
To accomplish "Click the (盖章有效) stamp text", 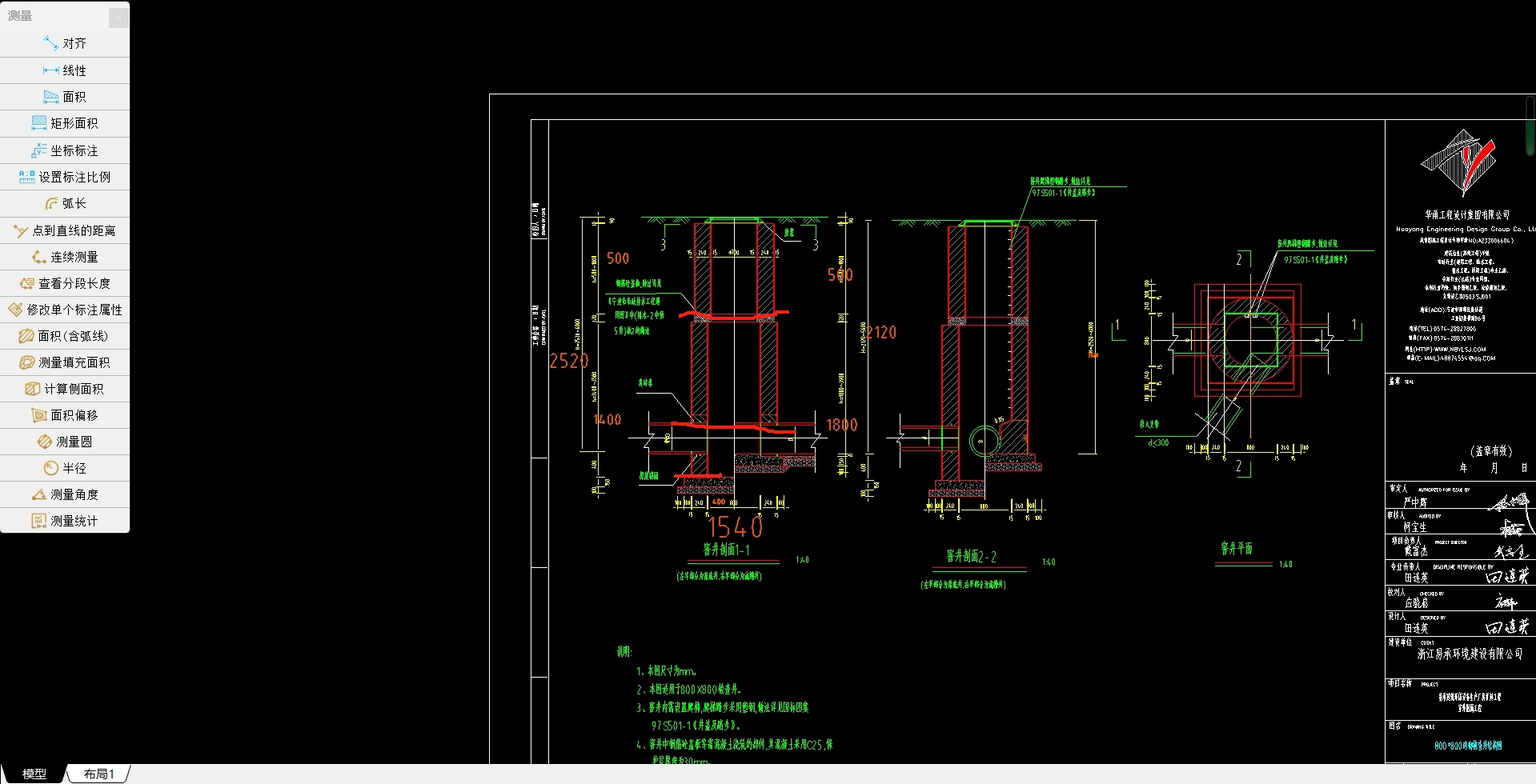I will coord(1490,451).
